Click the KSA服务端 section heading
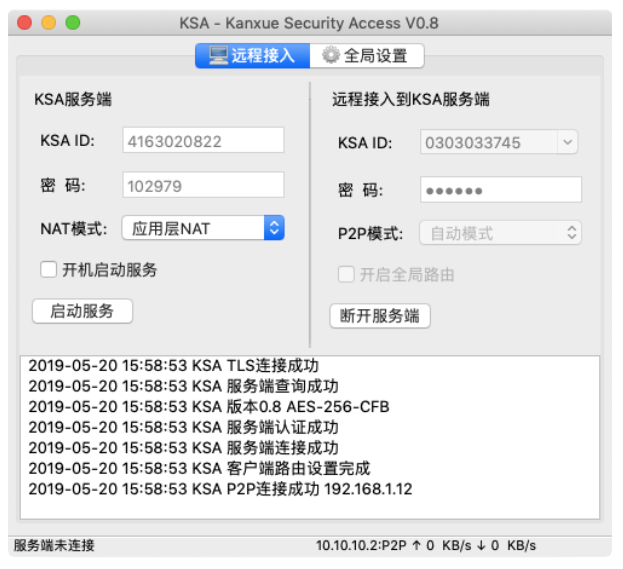This screenshot has width=623, height=569. point(73,99)
